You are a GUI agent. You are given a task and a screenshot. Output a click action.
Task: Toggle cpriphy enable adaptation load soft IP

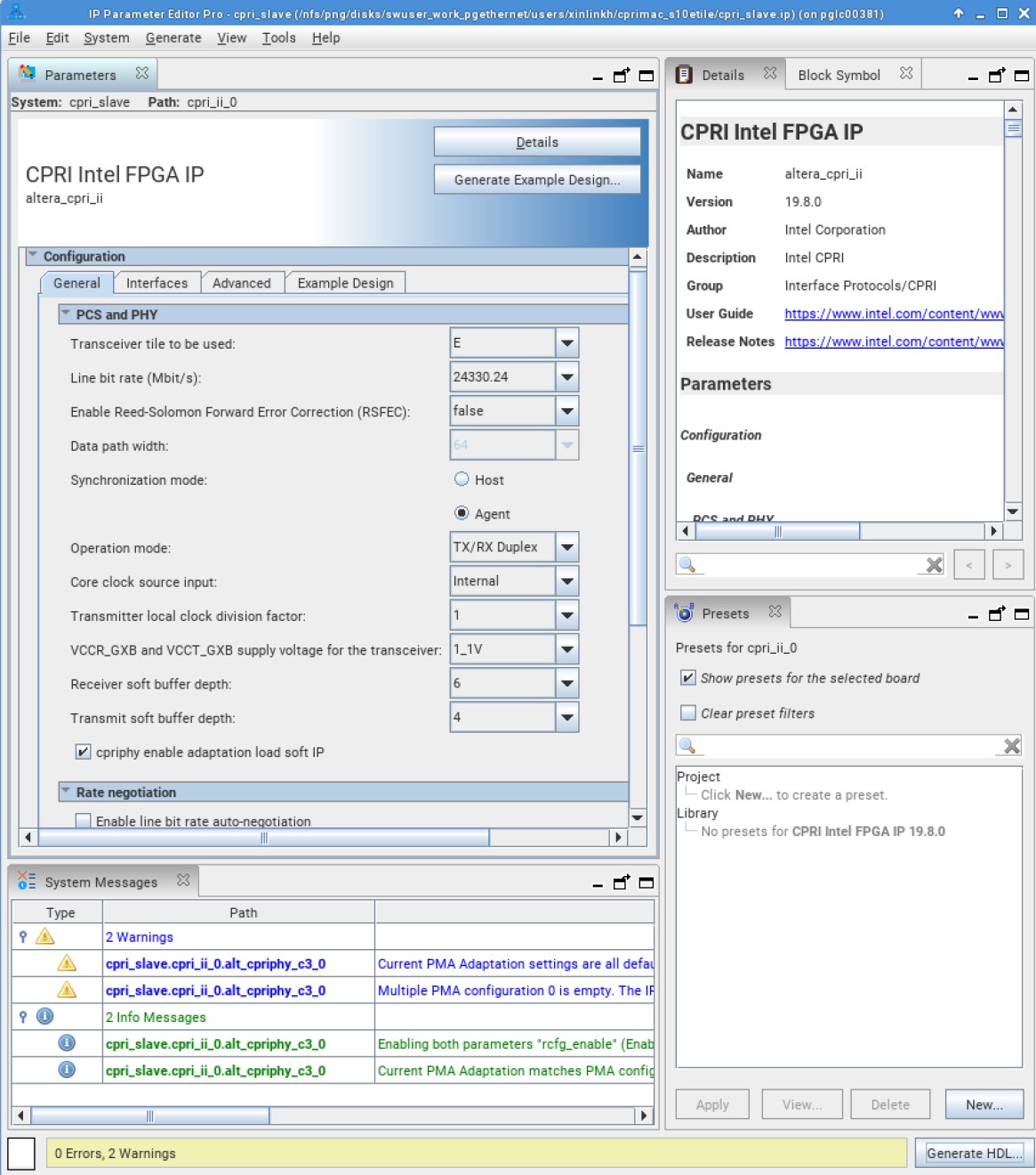[83, 752]
